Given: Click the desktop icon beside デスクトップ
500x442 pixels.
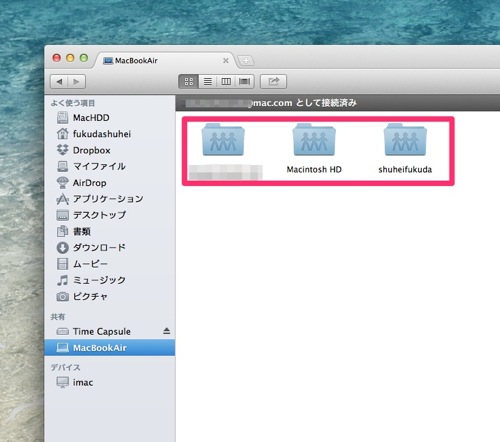Looking at the screenshot, I should [x=62, y=215].
